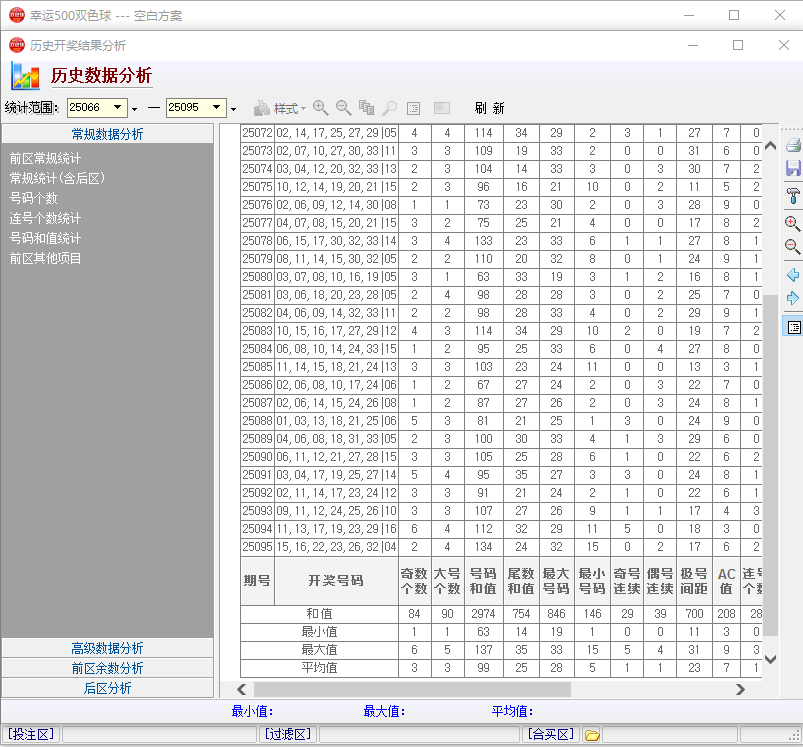803x747 pixels.
Task: Select 连号个数统计 in left list
Action: (x=46, y=218)
